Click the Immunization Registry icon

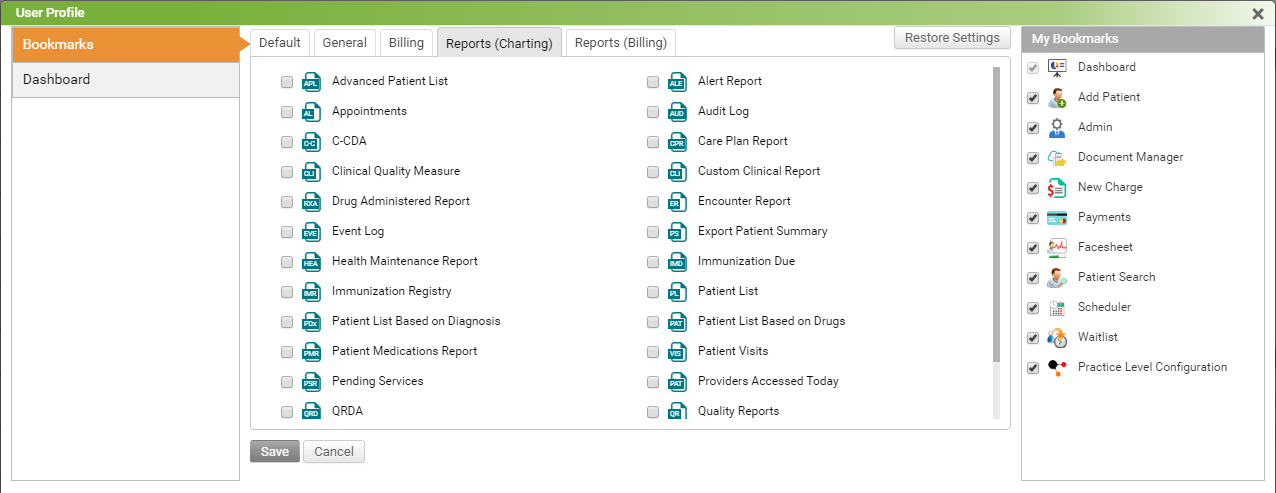(311, 292)
